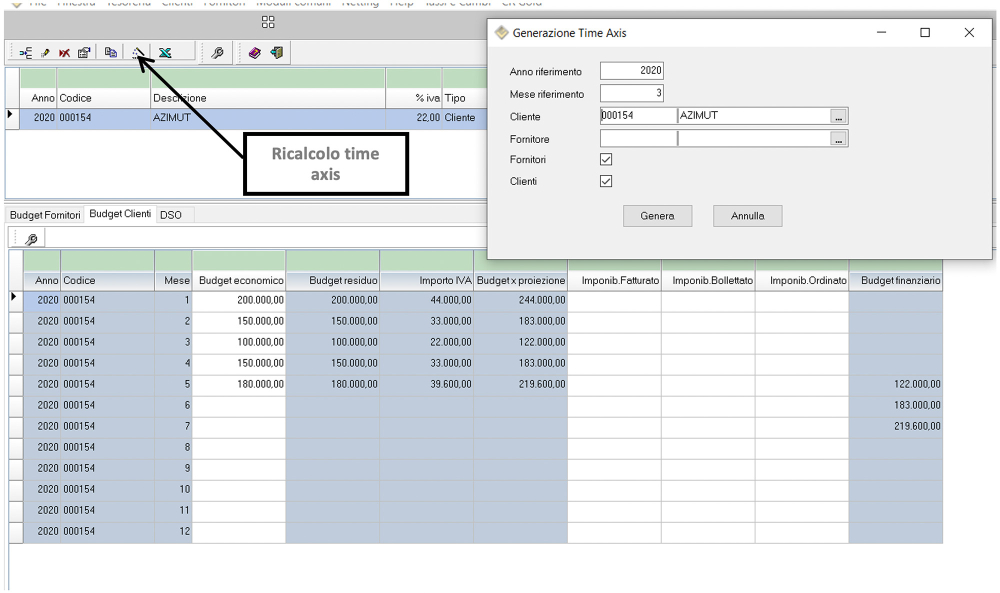Click the Ricalcolo time axis toolbar icon
Screen dimensions: 1000x593
click(138, 53)
